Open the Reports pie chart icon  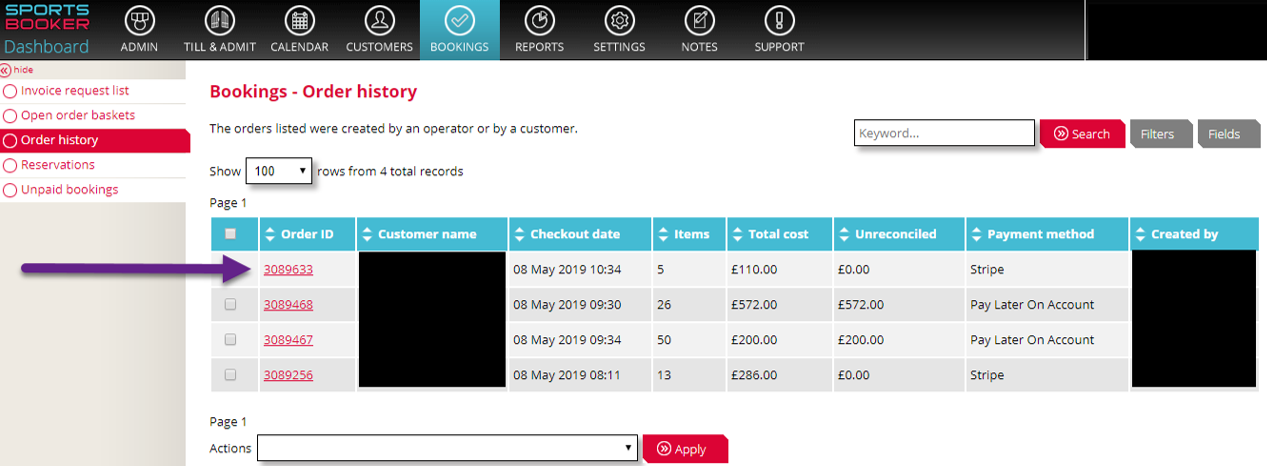[539, 21]
